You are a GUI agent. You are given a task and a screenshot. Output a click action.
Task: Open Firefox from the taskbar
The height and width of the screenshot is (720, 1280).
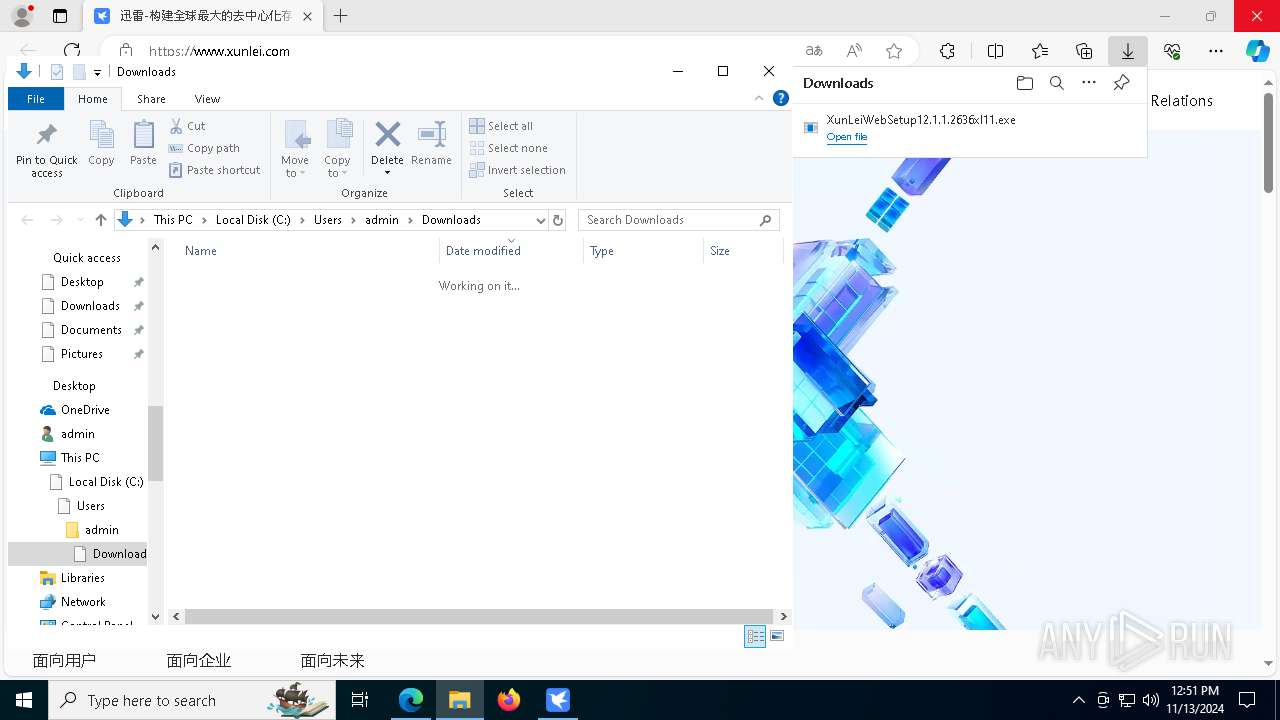[x=509, y=700]
